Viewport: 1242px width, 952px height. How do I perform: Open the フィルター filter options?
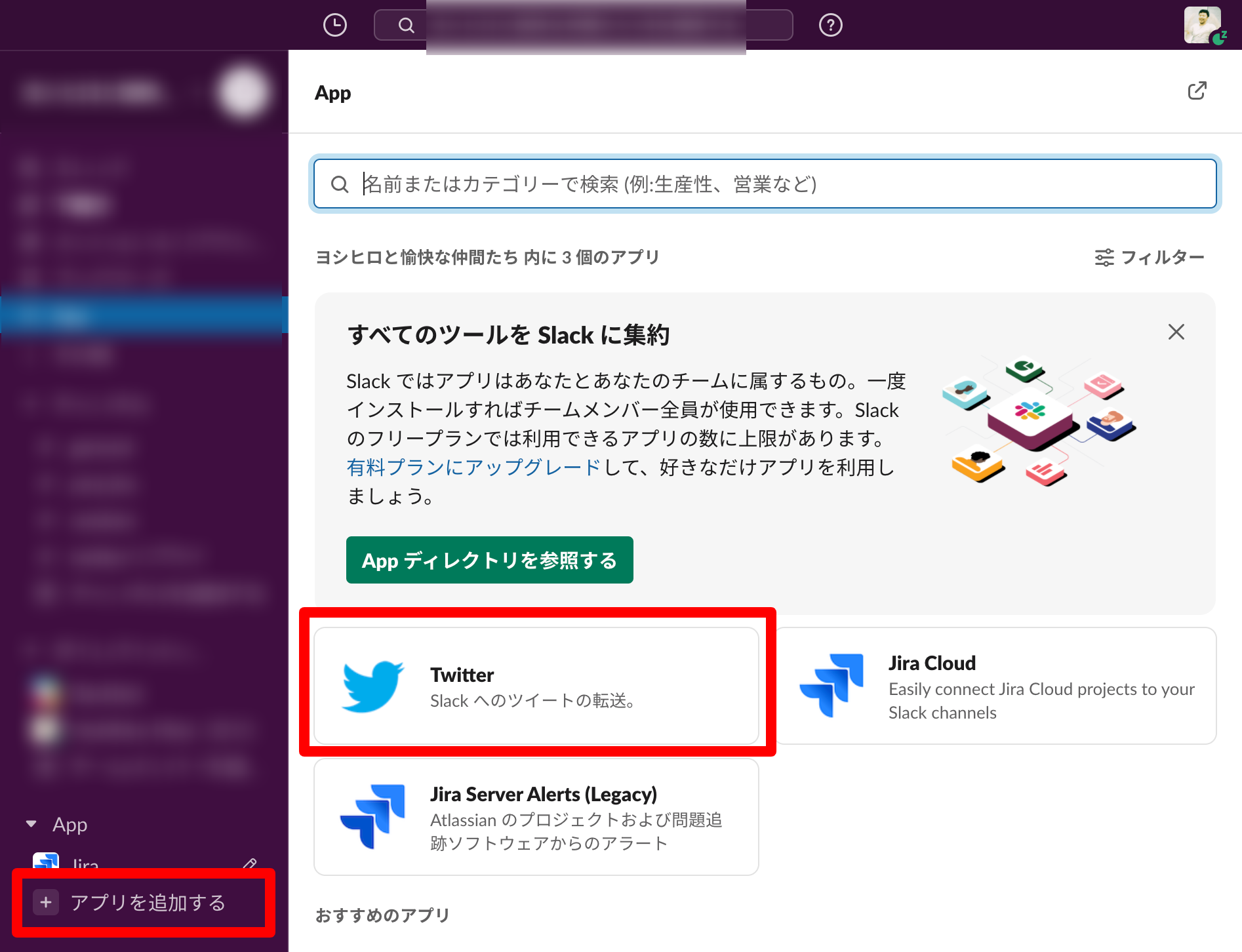coord(1149,257)
